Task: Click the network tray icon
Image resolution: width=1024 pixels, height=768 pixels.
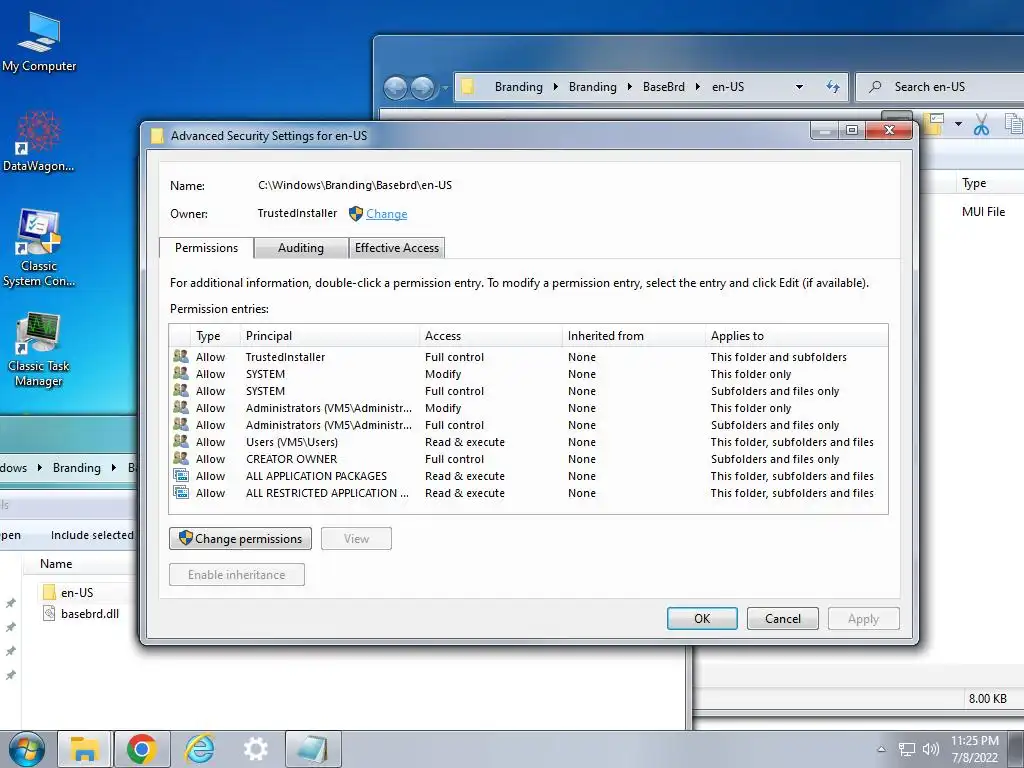Action: click(906, 749)
